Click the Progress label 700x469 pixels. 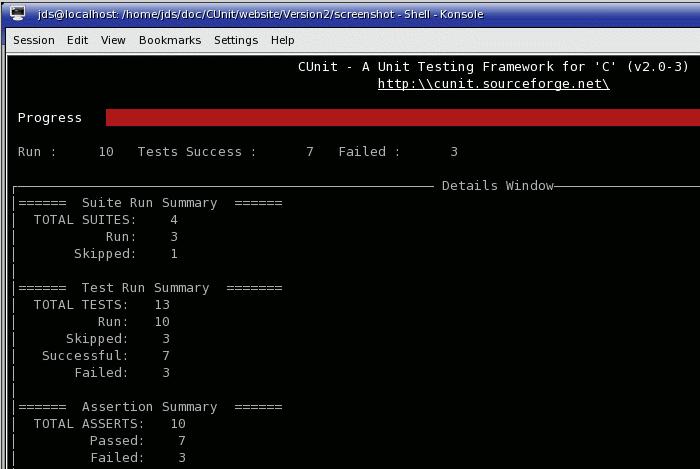click(x=50, y=118)
